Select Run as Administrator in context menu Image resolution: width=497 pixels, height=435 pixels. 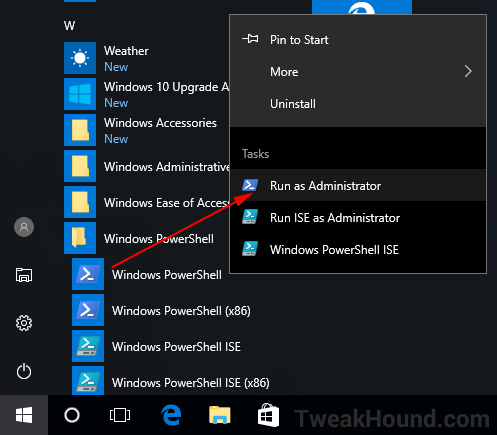pos(358,185)
